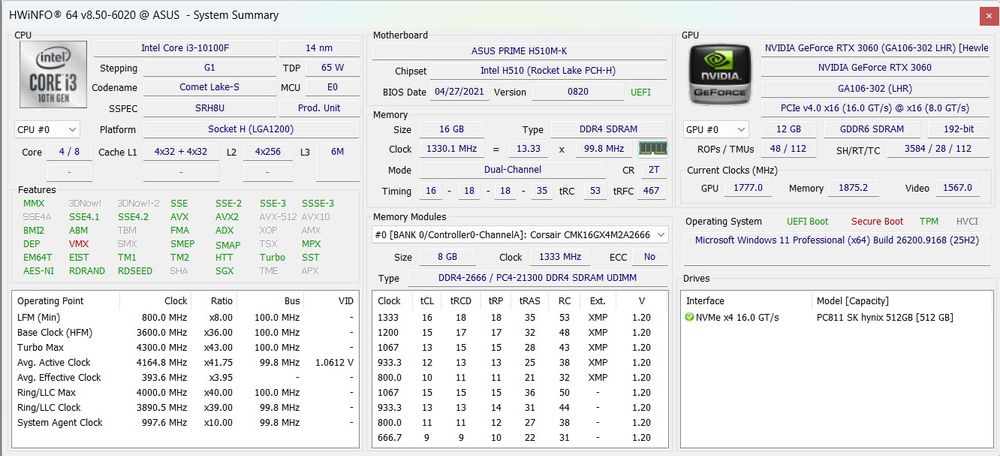Image resolution: width=1000 pixels, height=456 pixels.
Task: Click the BIOS Date 04/27/2021 value
Action: [460, 92]
